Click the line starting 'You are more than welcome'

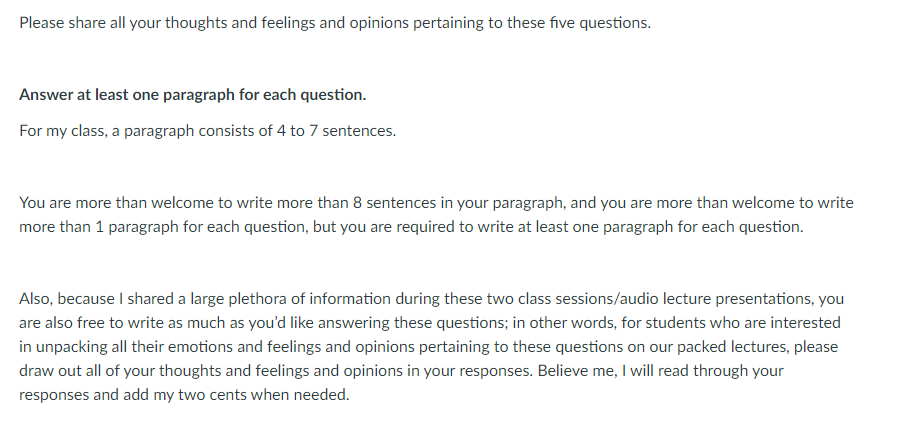pyautogui.click(x=436, y=203)
